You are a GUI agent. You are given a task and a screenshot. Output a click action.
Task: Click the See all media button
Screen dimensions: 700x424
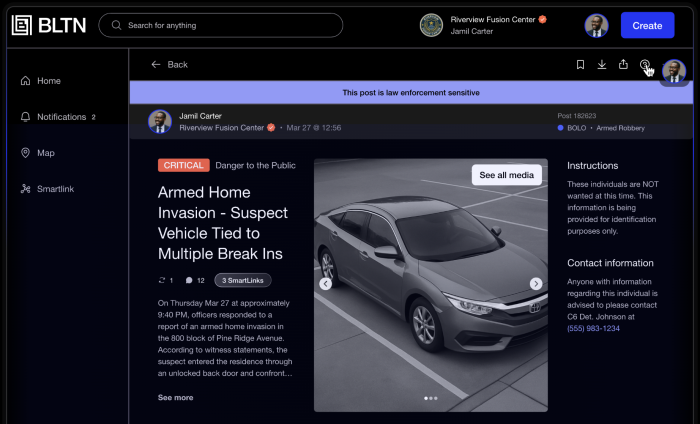click(507, 175)
